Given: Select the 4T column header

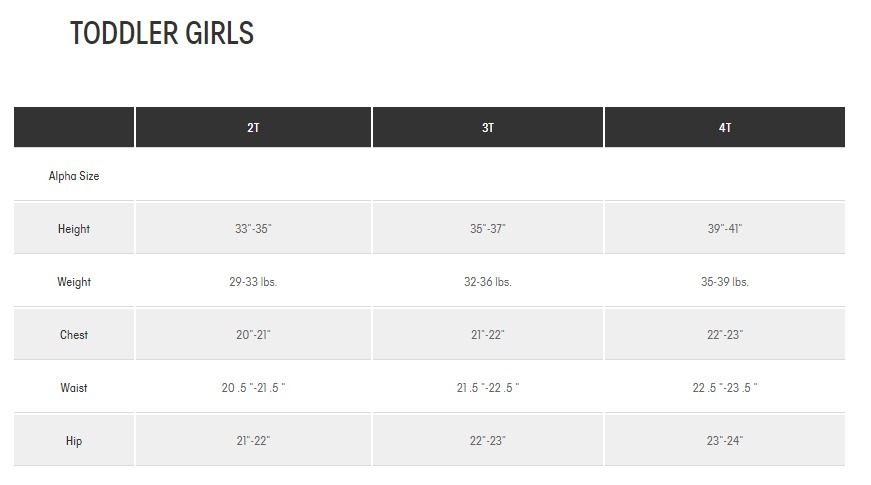Looking at the screenshot, I should (x=725, y=128).
